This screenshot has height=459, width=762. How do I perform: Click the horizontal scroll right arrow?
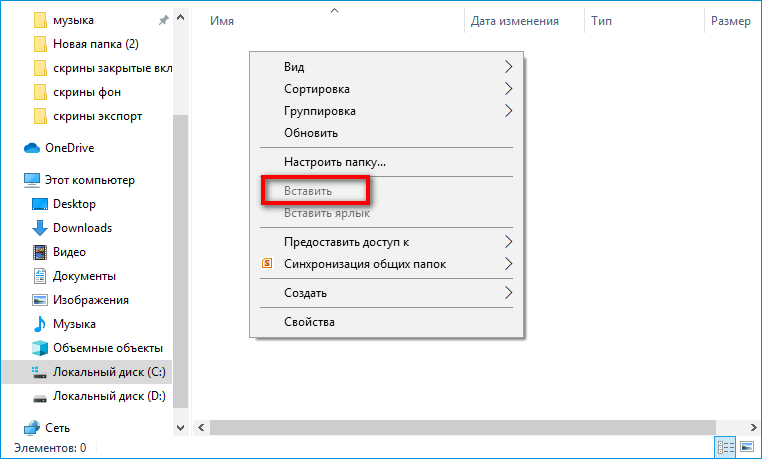pos(753,427)
